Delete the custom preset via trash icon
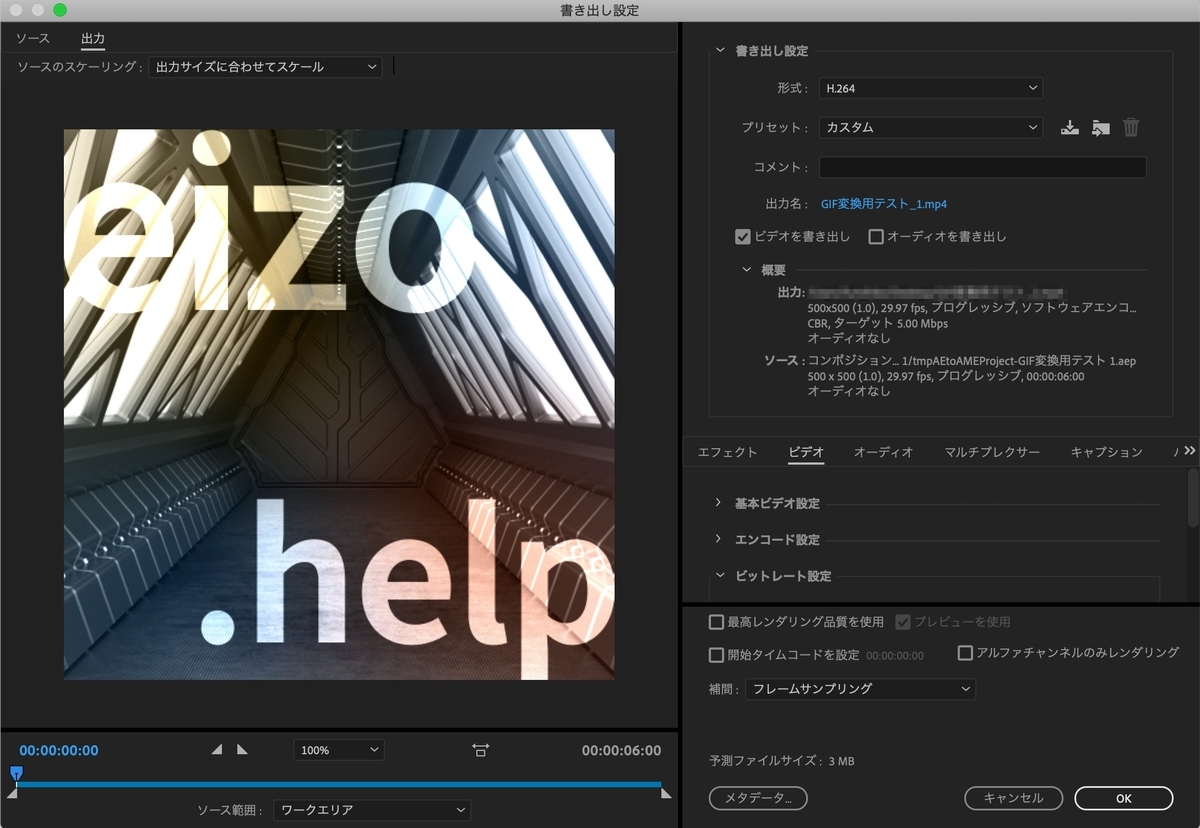 1131,127
